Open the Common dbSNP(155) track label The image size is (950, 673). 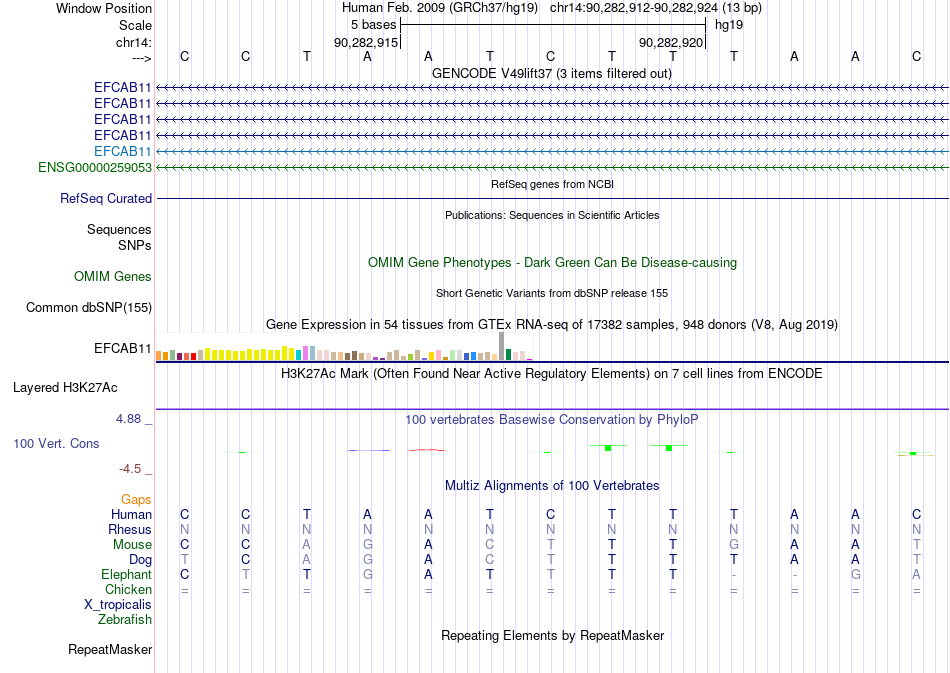tap(89, 308)
